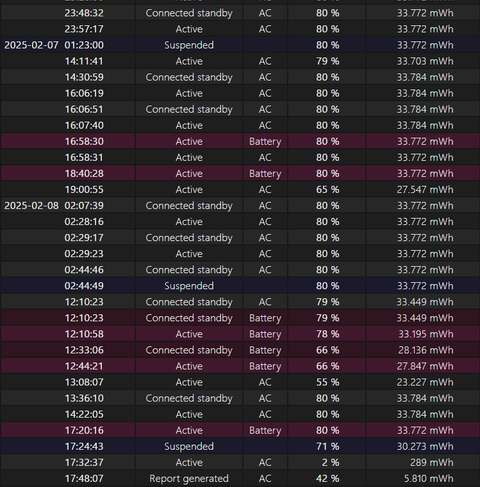Image resolution: width=480 pixels, height=487 pixels.
Task: Click the 12:33:06 Connected standby cell
Action: (189, 350)
